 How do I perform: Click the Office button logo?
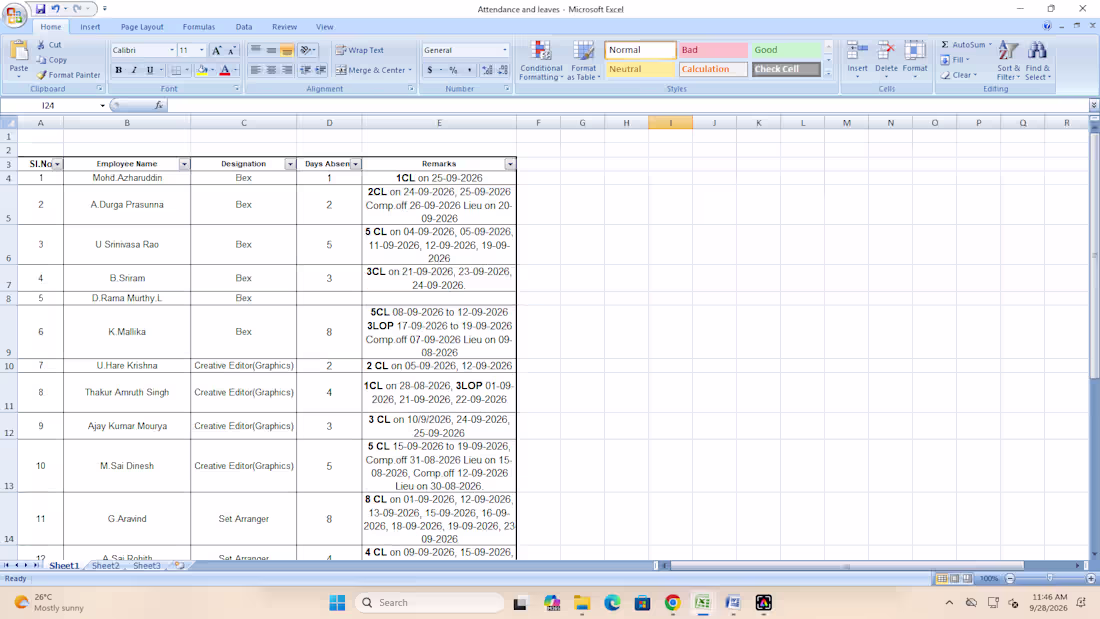(x=14, y=15)
